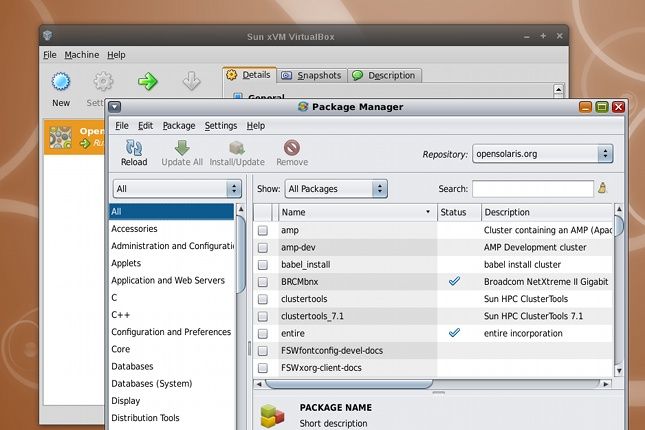Image resolution: width=645 pixels, height=430 pixels.
Task: Sort by the Name column header
Action: [x=357, y=212]
